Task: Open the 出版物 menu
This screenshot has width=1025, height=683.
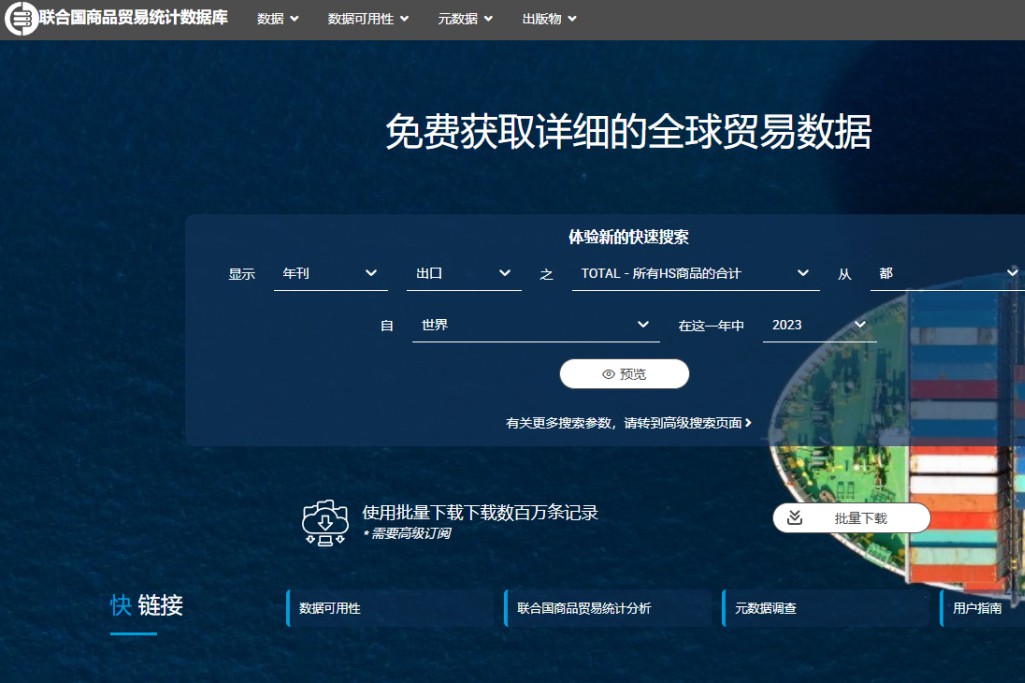Action: coord(541,17)
